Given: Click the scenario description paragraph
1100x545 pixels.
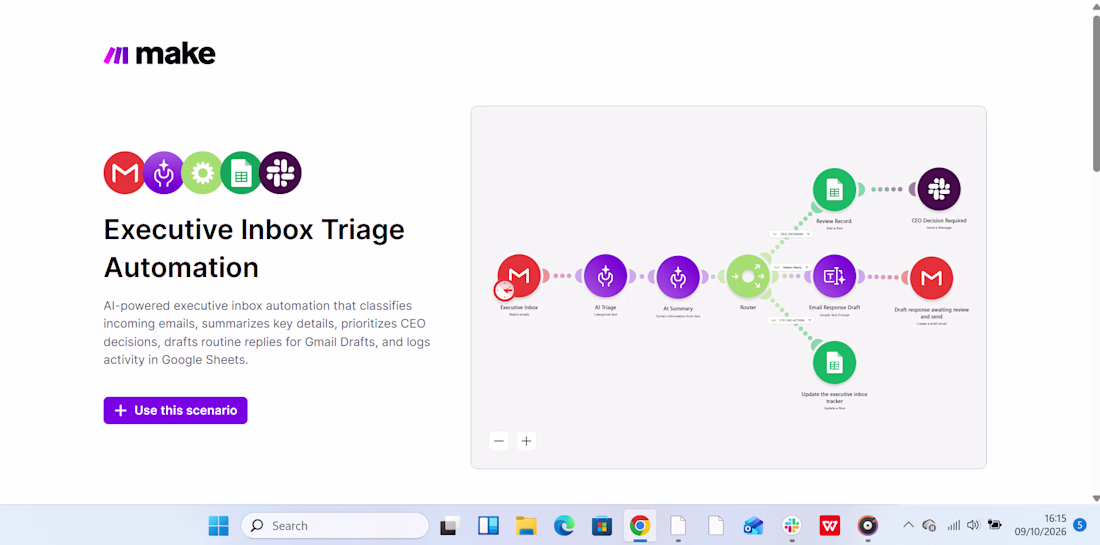Looking at the screenshot, I should (x=267, y=333).
